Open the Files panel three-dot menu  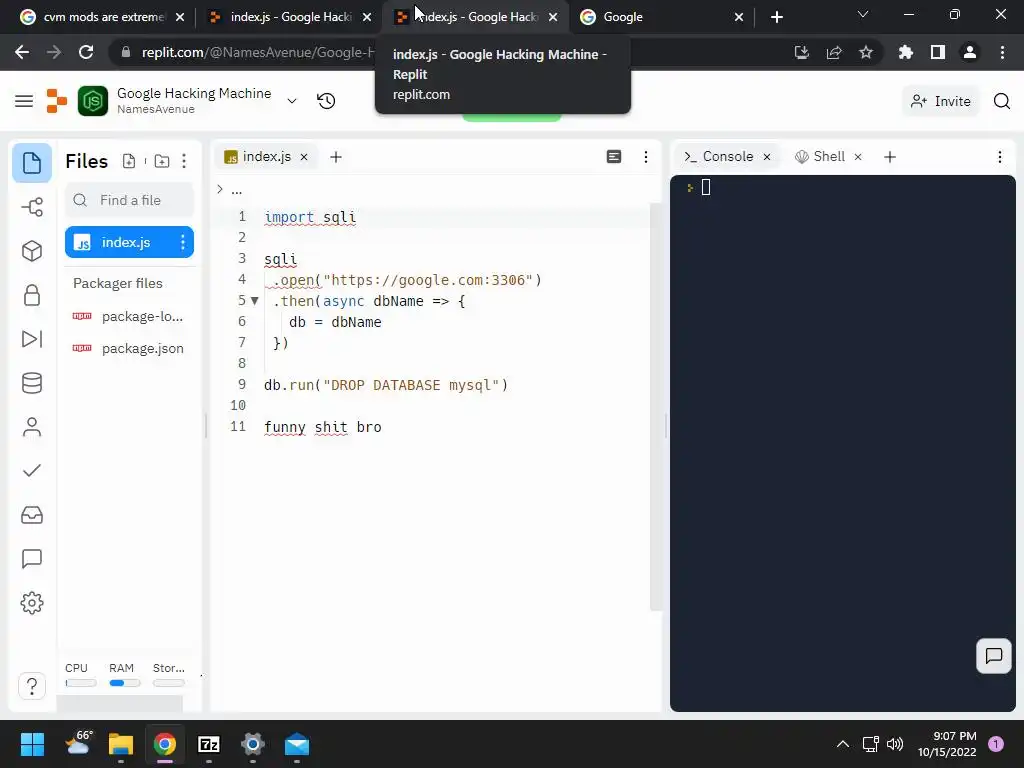point(184,161)
